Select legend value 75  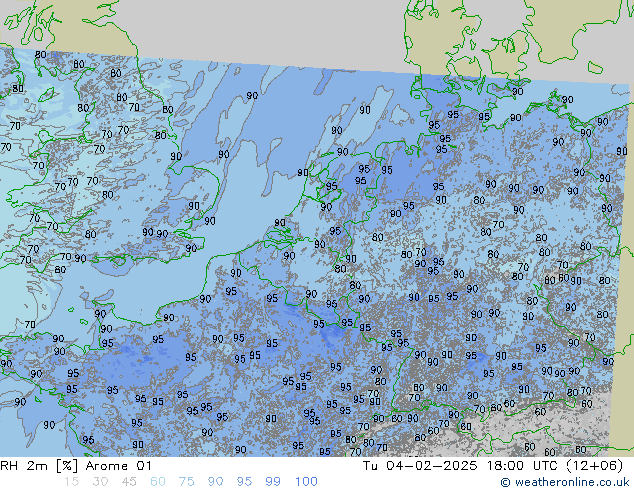(x=186, y=482)
